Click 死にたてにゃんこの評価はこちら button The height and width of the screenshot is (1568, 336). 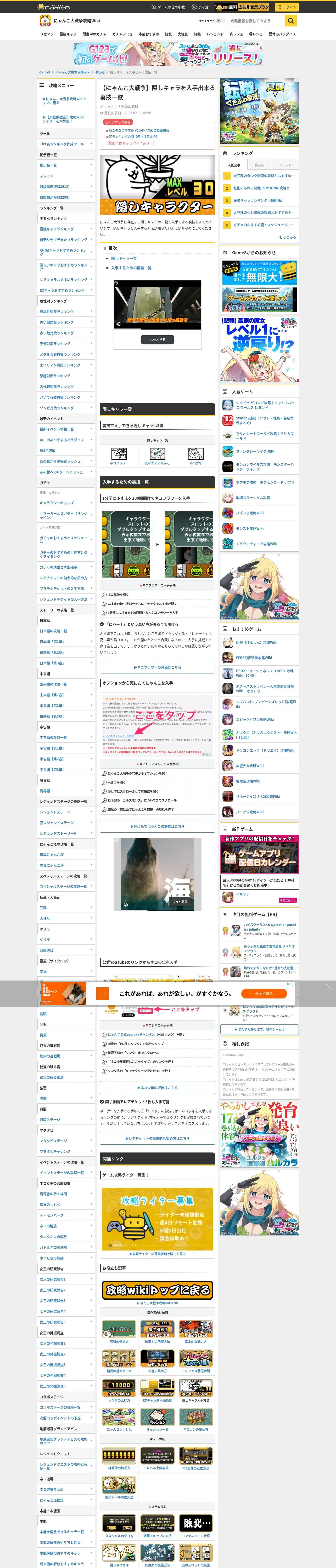157,826
